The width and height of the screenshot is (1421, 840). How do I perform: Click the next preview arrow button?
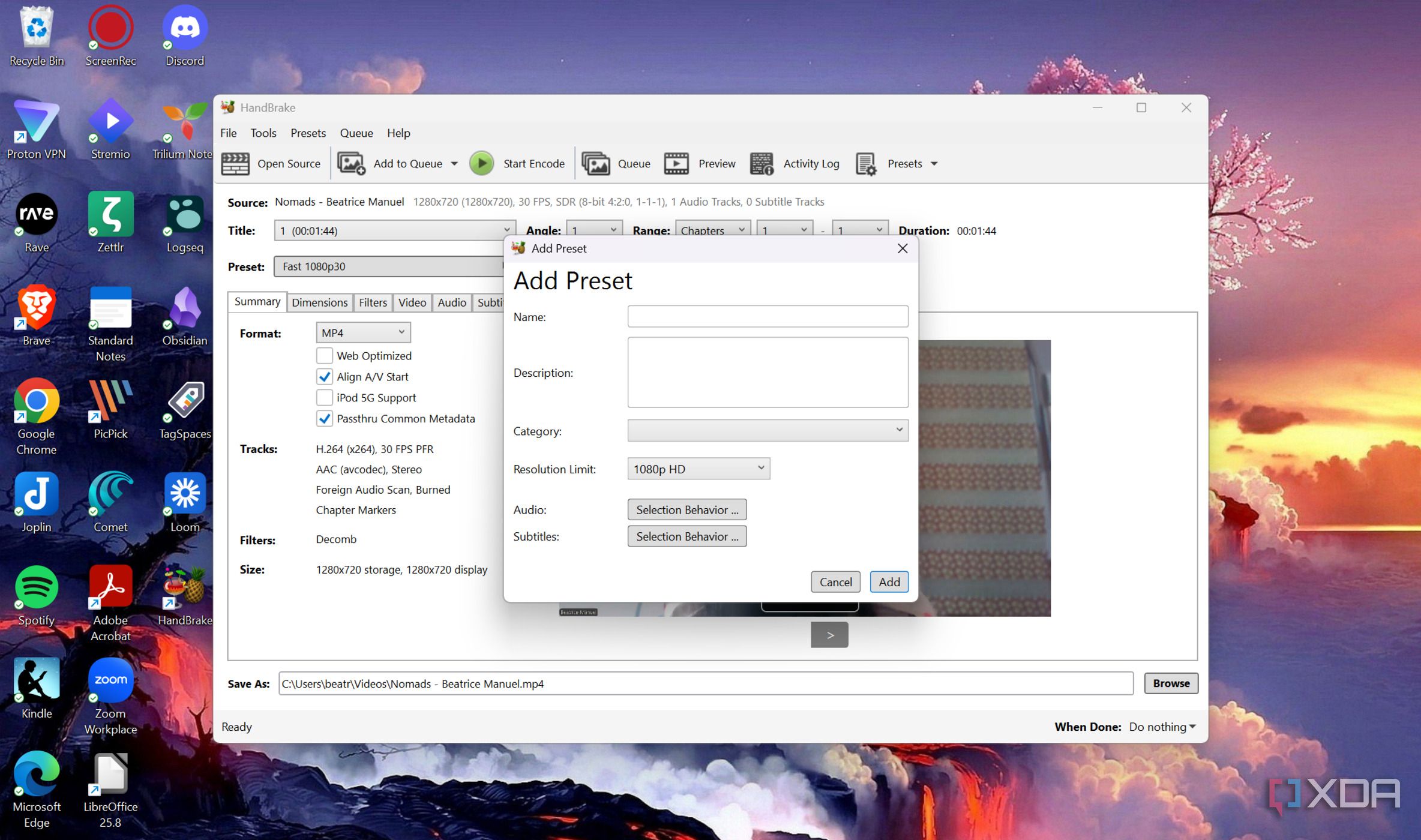[829, 635]
